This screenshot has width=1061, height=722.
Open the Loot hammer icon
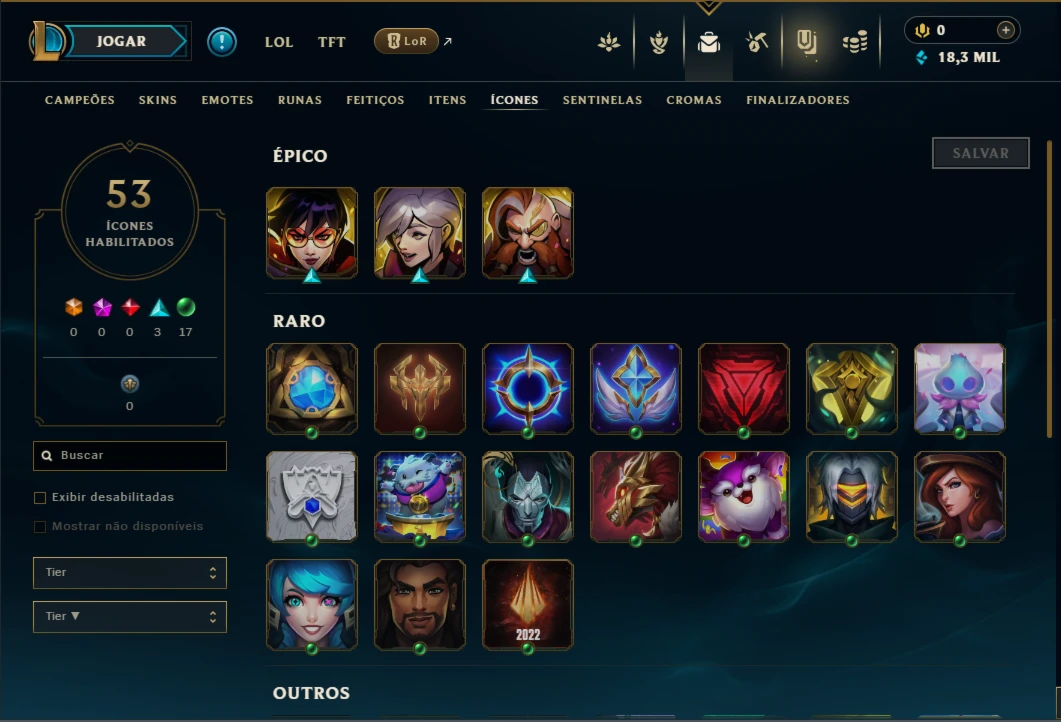[x=757, y=43]
